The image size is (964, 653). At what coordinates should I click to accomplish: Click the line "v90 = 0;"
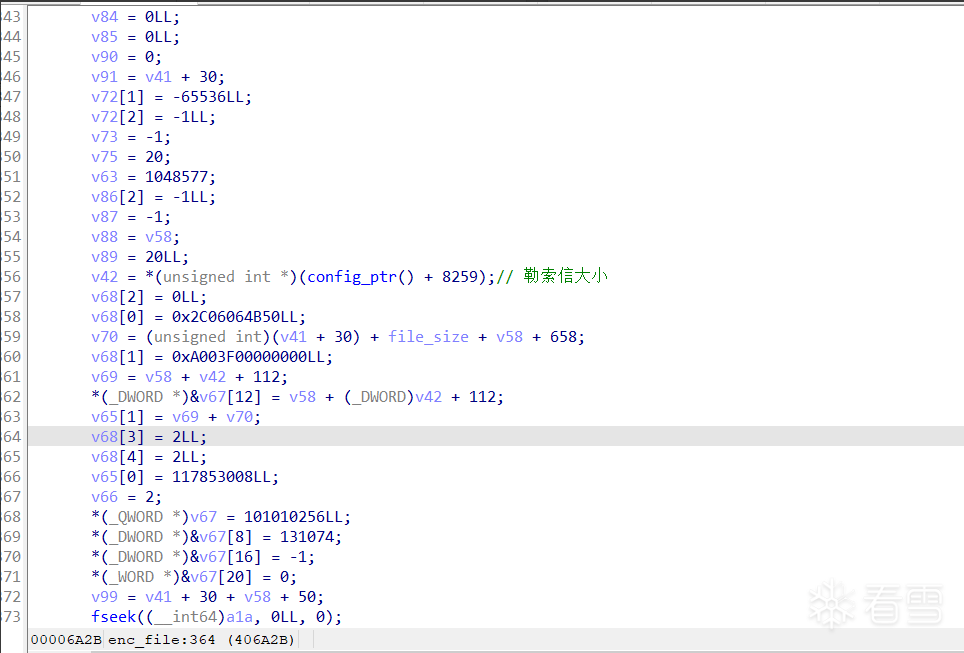pyautogui.click(x=127, y=57)
